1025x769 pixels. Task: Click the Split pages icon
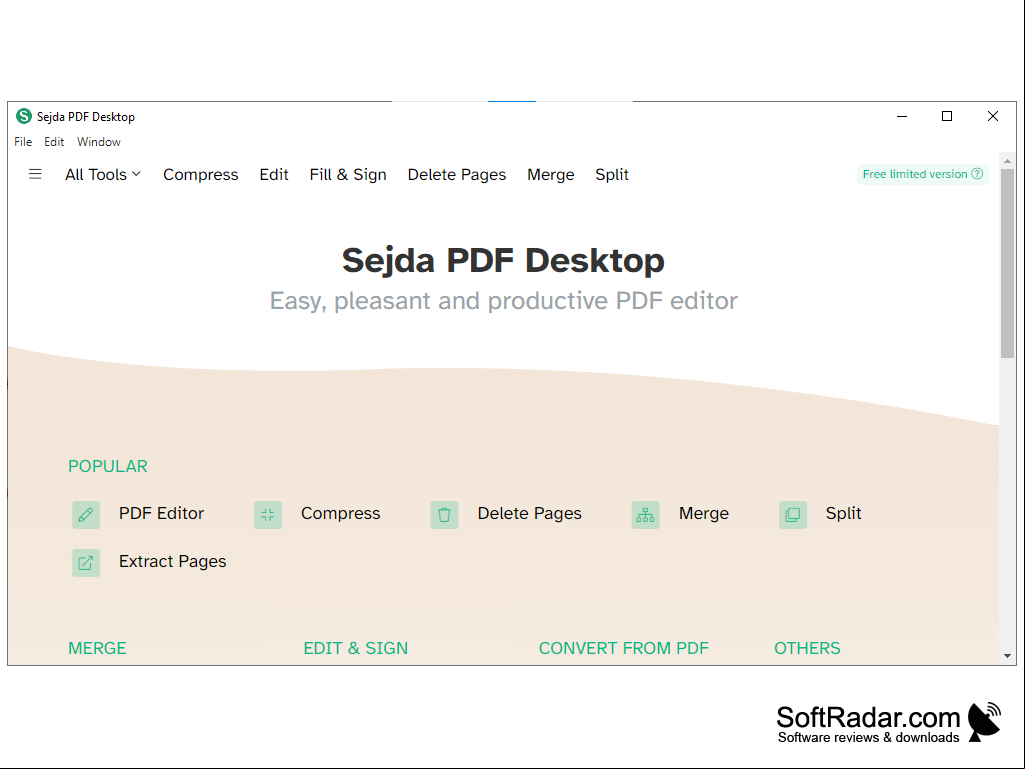[793, 515]
